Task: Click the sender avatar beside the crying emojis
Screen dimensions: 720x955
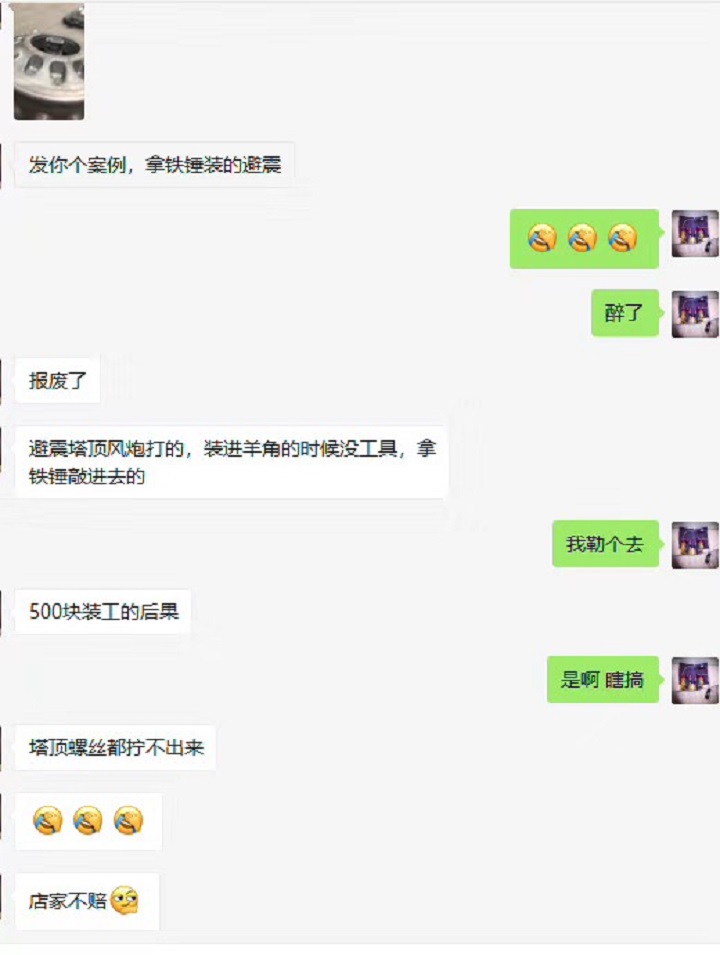Action: tap(695, 233)
